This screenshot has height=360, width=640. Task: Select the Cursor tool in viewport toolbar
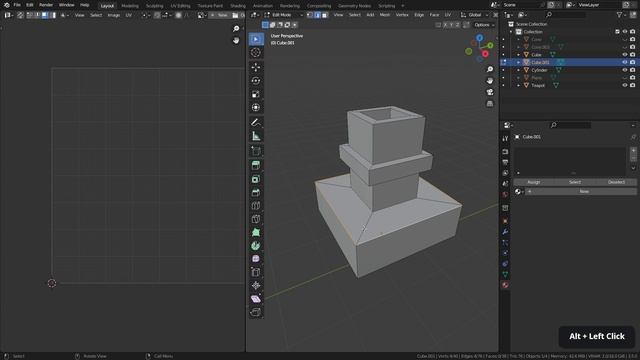click(x=256, y=53)
